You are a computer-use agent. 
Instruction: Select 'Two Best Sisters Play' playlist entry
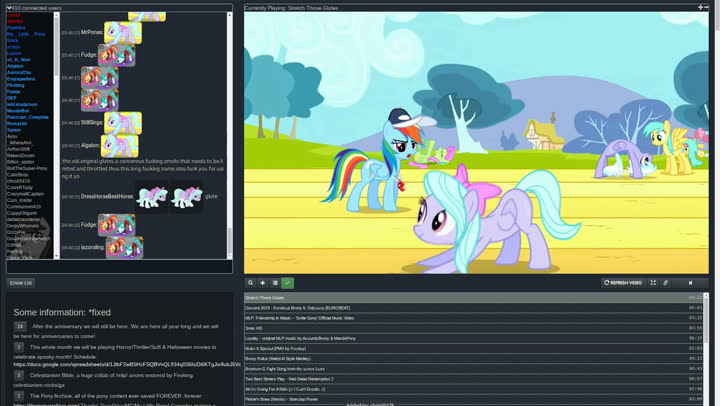click(473, 379)
